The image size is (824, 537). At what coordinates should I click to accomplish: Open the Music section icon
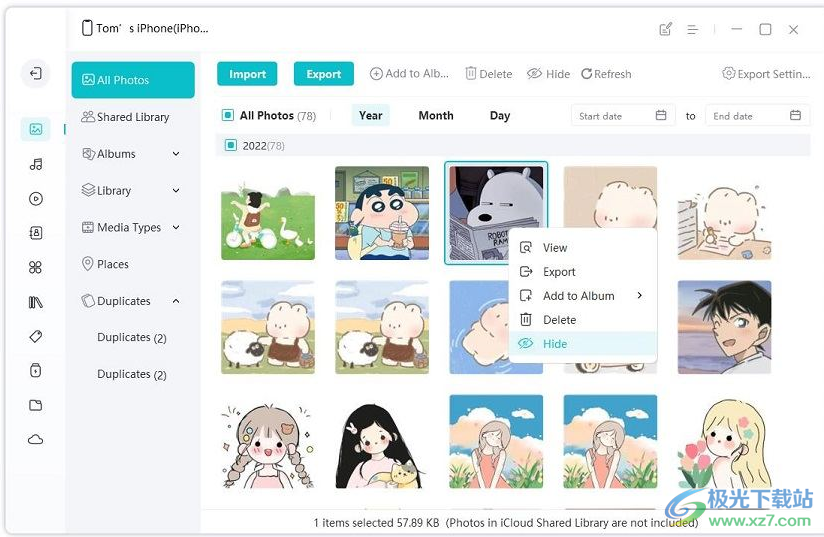pyautogui.click(x=36, y=164)
